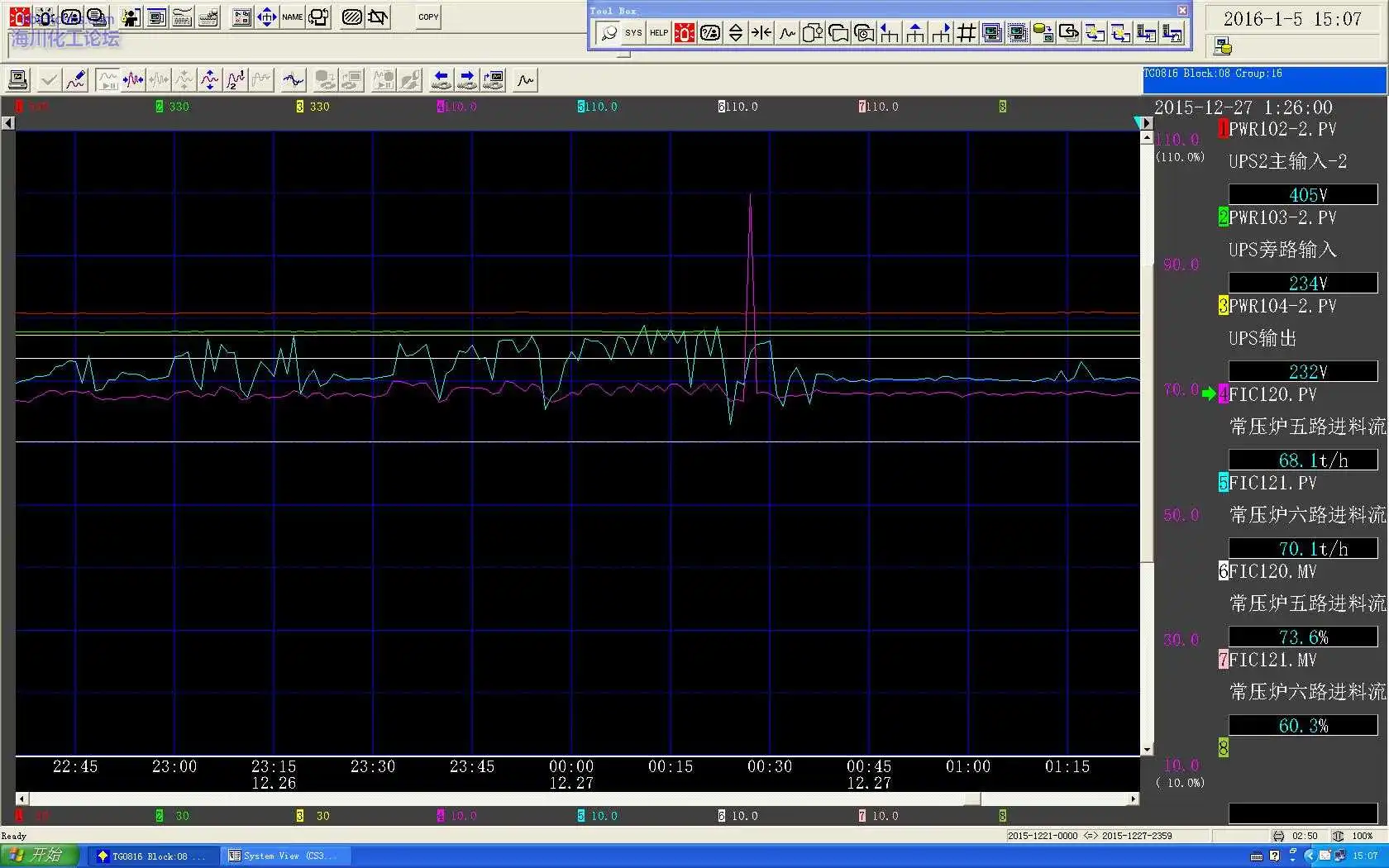The width and height of the screenshot is (1389, 868).
Task: Toggle pen 3 box beside PWR104-2.PV
Action: coord(1223,306)
